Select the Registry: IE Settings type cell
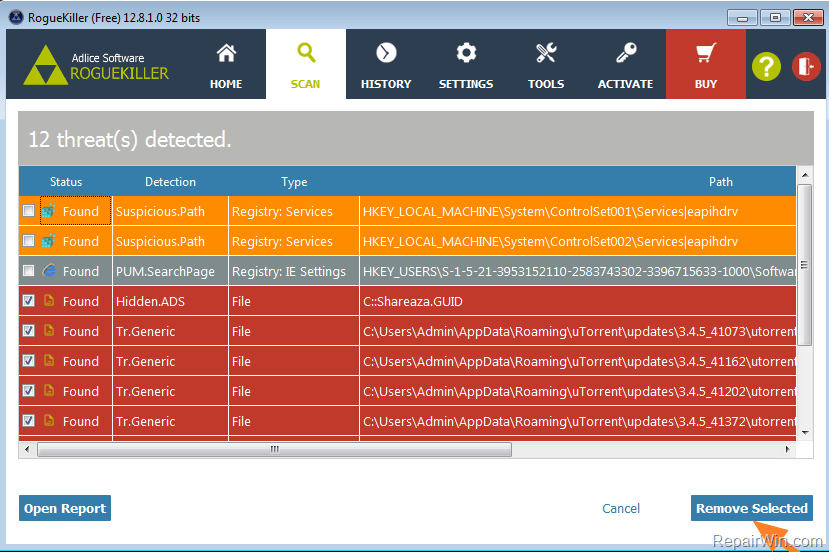The height and width of the screenshot is (552, 829). 294,271
